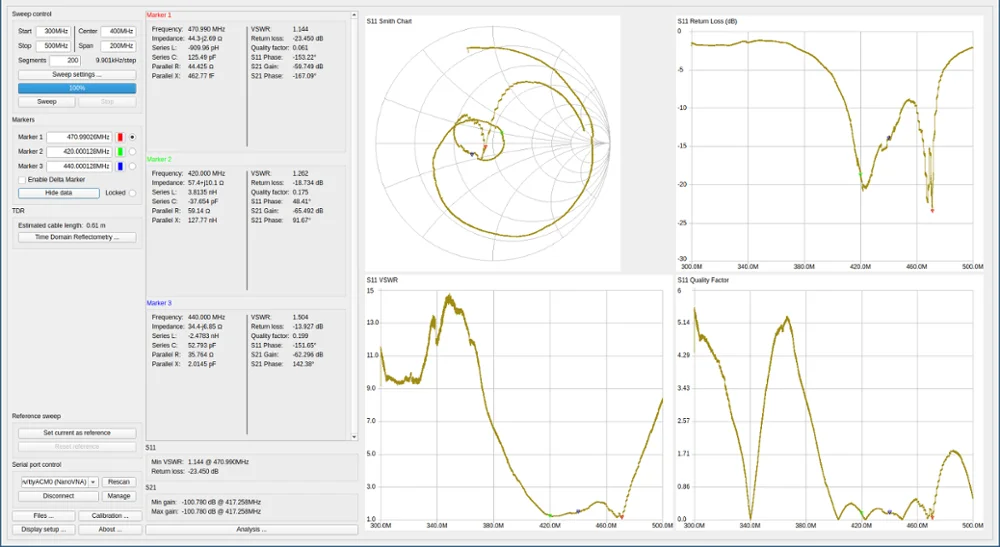Click Marker 1 VSWR value 1.144
The image size is (1000, 547).
click(x=300, y=29)
